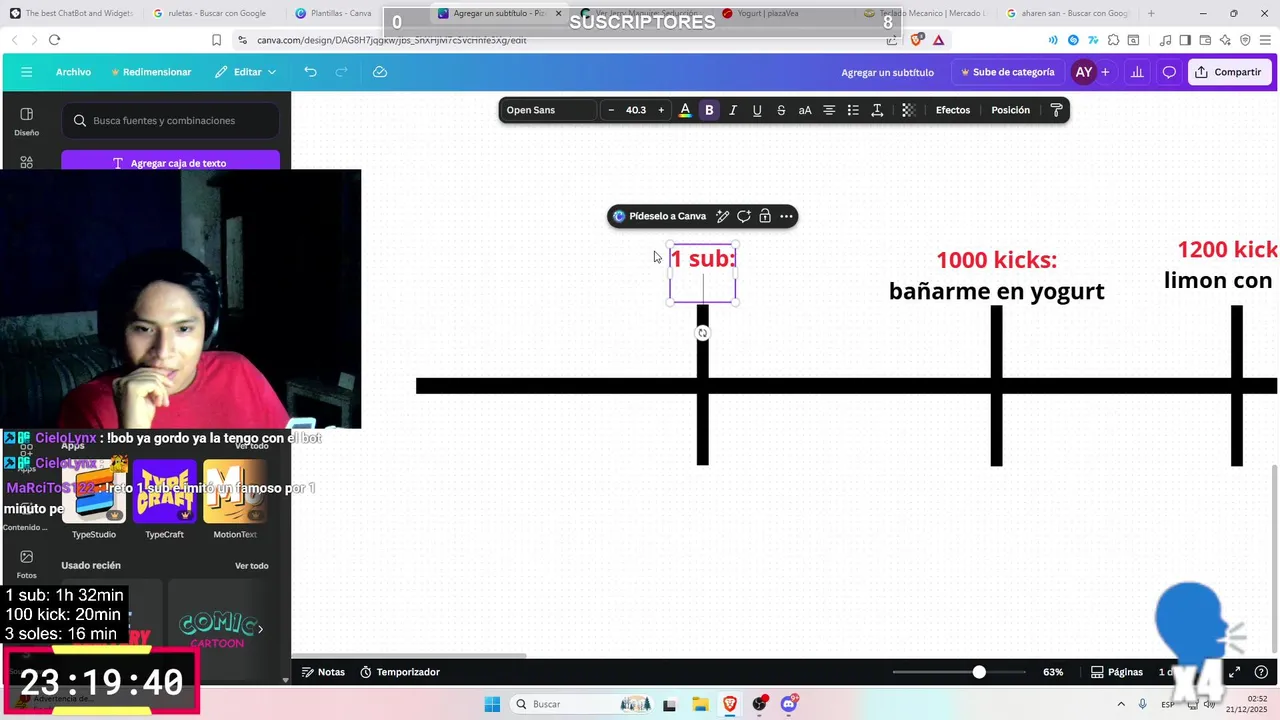Toggle bulleted list formatting
This screenshot has width=1280, height=720.
pos(853,110)
